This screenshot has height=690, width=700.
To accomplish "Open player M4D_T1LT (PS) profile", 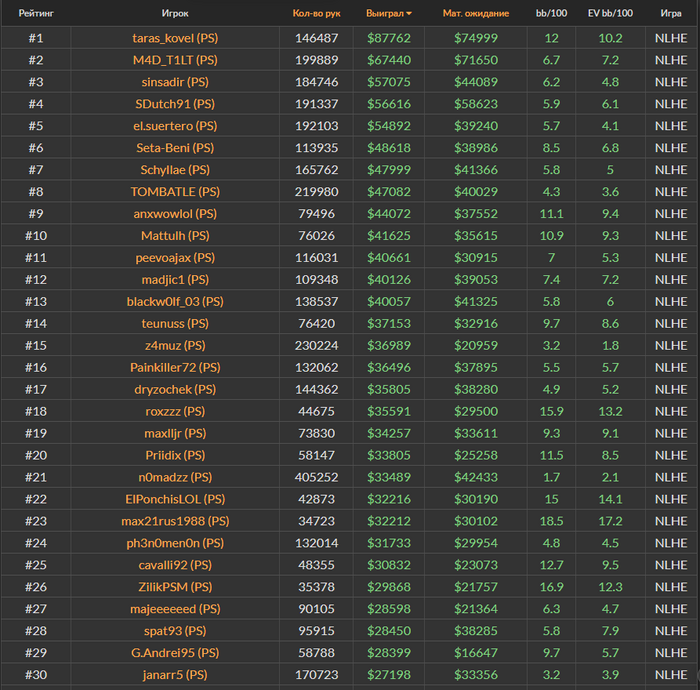I will coord(175,60).
